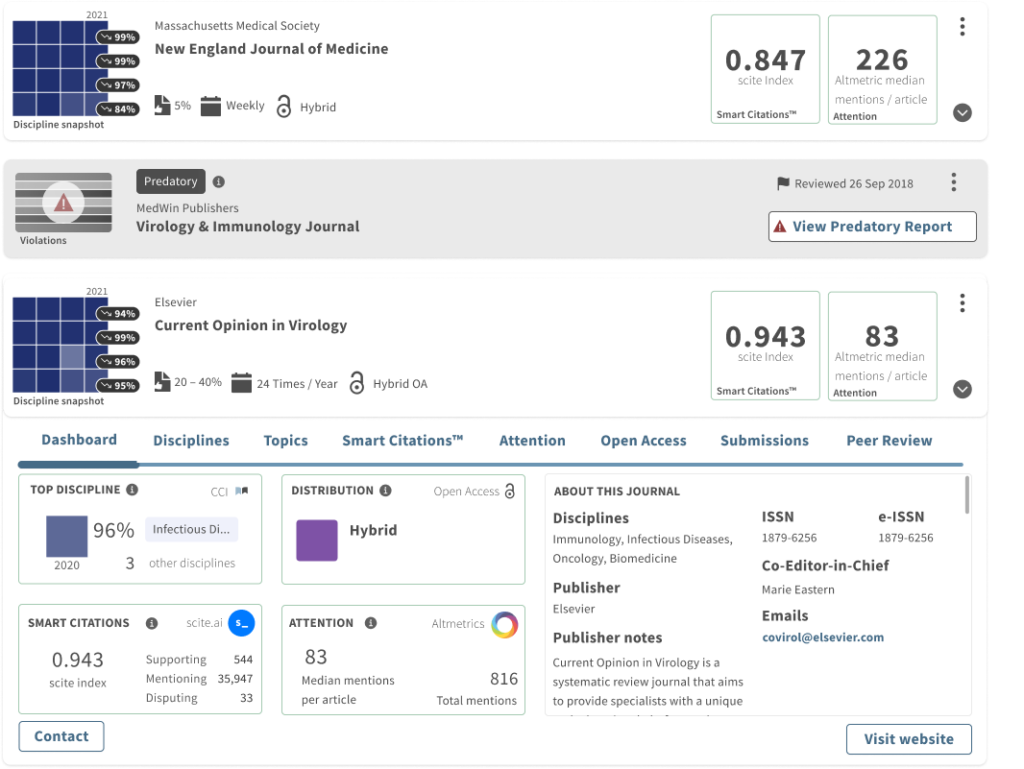Click the CCI flag icon
The image size is (1024, 769).
click(242, 491)
